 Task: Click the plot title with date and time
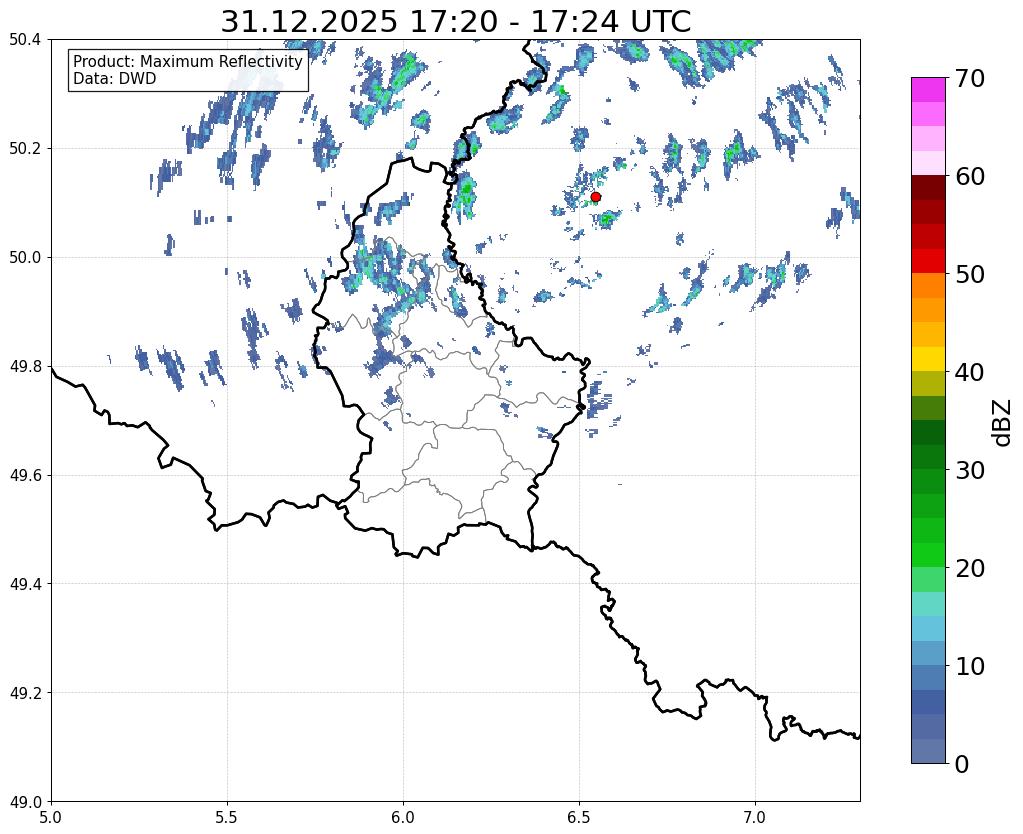[455, 21]
